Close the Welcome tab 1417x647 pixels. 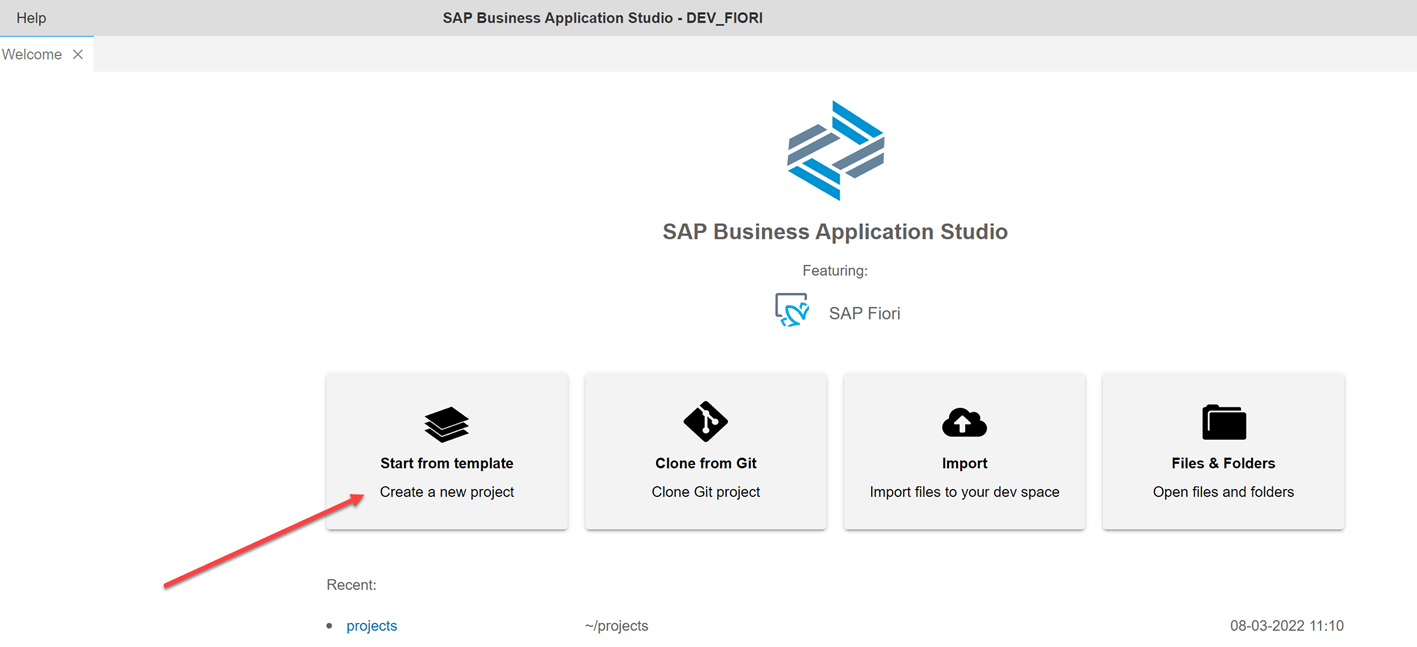tap(77, 54)
